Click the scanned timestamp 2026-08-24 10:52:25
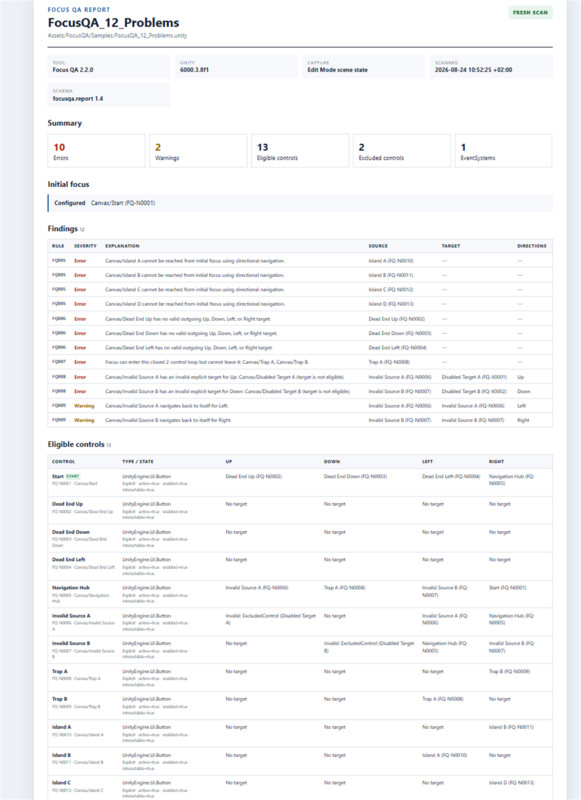This screenshot has height=800, width=581. [473, 70]
